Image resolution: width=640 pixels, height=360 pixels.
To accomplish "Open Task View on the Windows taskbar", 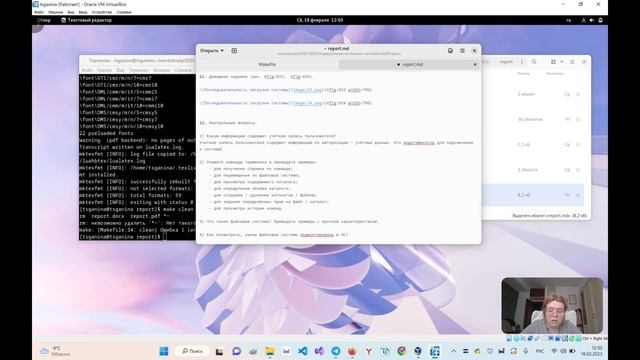I will coord(220,351).
